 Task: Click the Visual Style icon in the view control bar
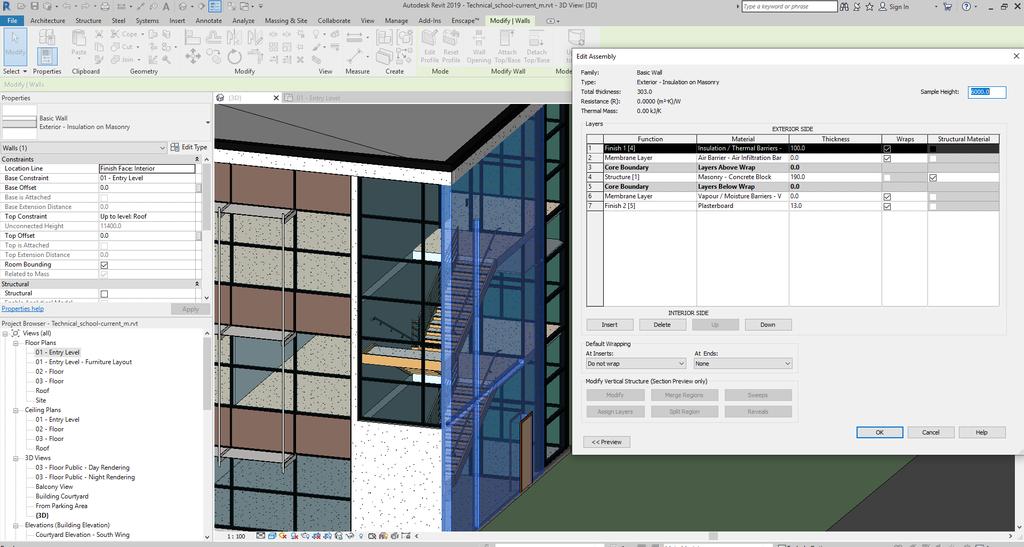point(273,536)
